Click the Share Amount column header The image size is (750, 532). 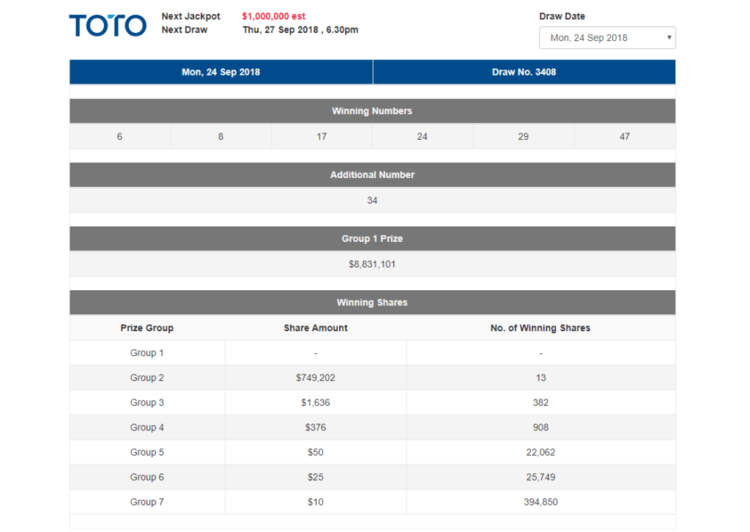(x=316, y=328)
